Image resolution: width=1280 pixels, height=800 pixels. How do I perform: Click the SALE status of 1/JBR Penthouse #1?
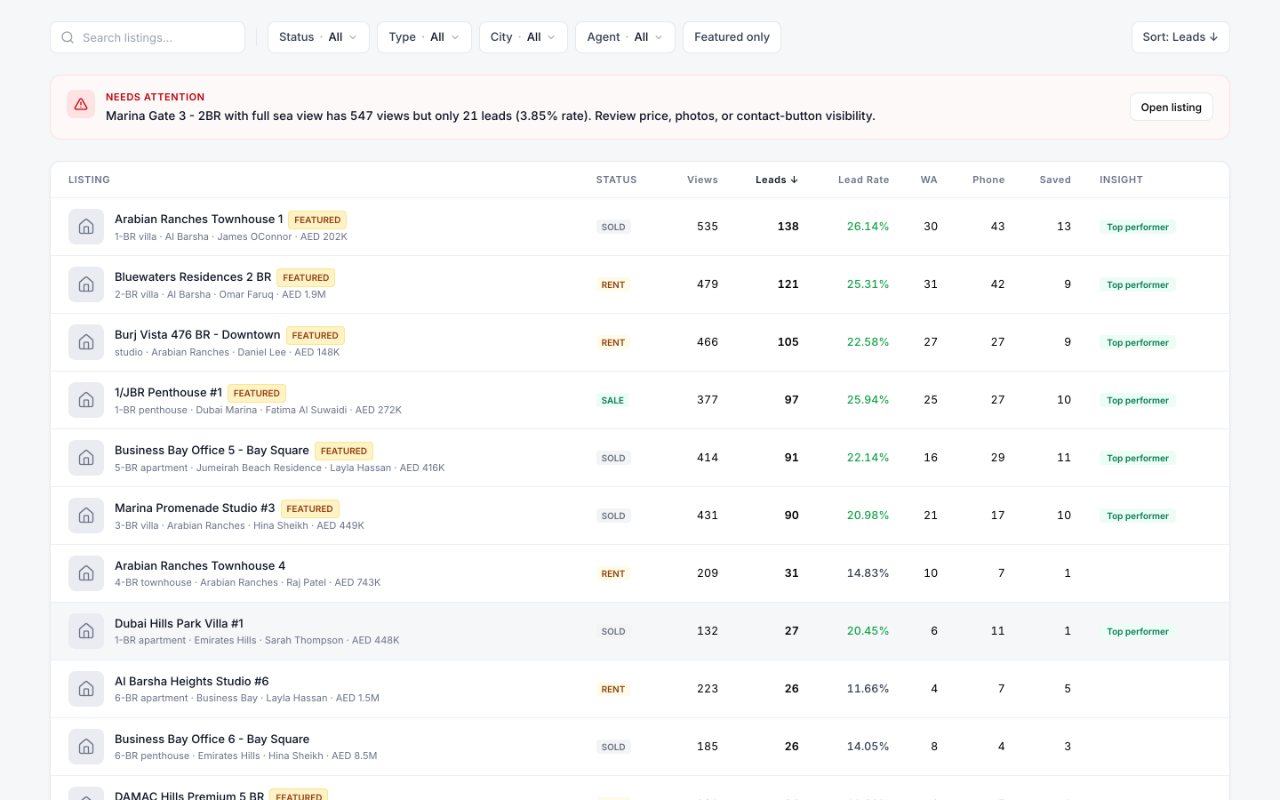pos(612,400)
